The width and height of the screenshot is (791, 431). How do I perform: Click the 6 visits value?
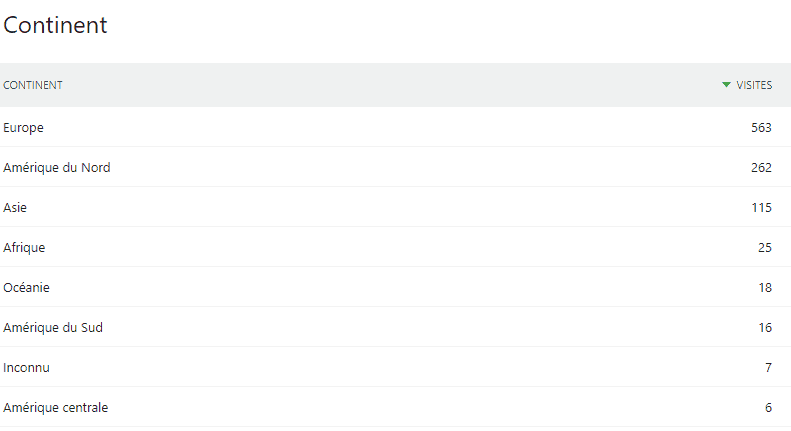tap(768, 407)
